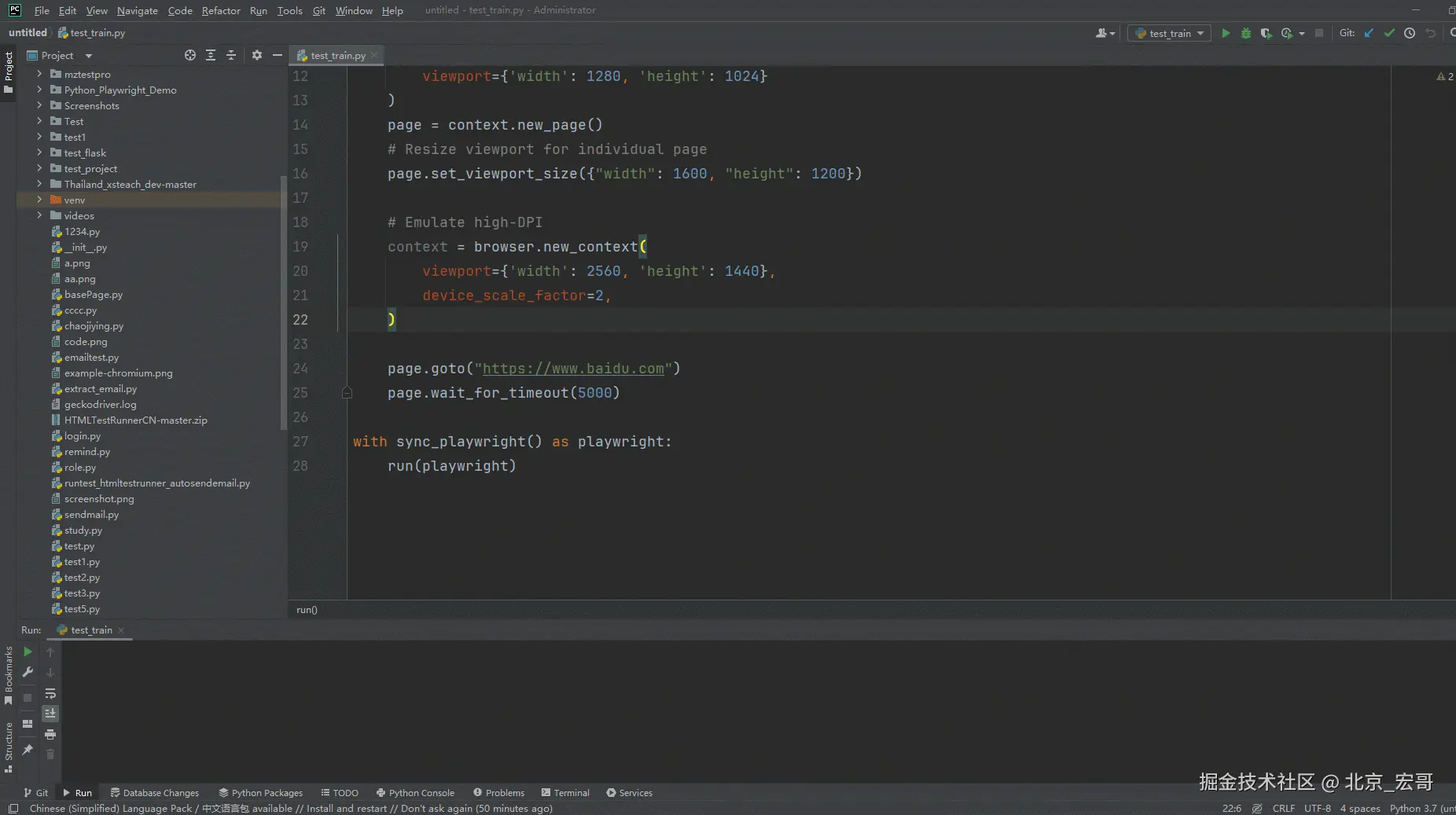Select opened file with the crosshair icon
1456x815 pixels.
tap(190, 55)
